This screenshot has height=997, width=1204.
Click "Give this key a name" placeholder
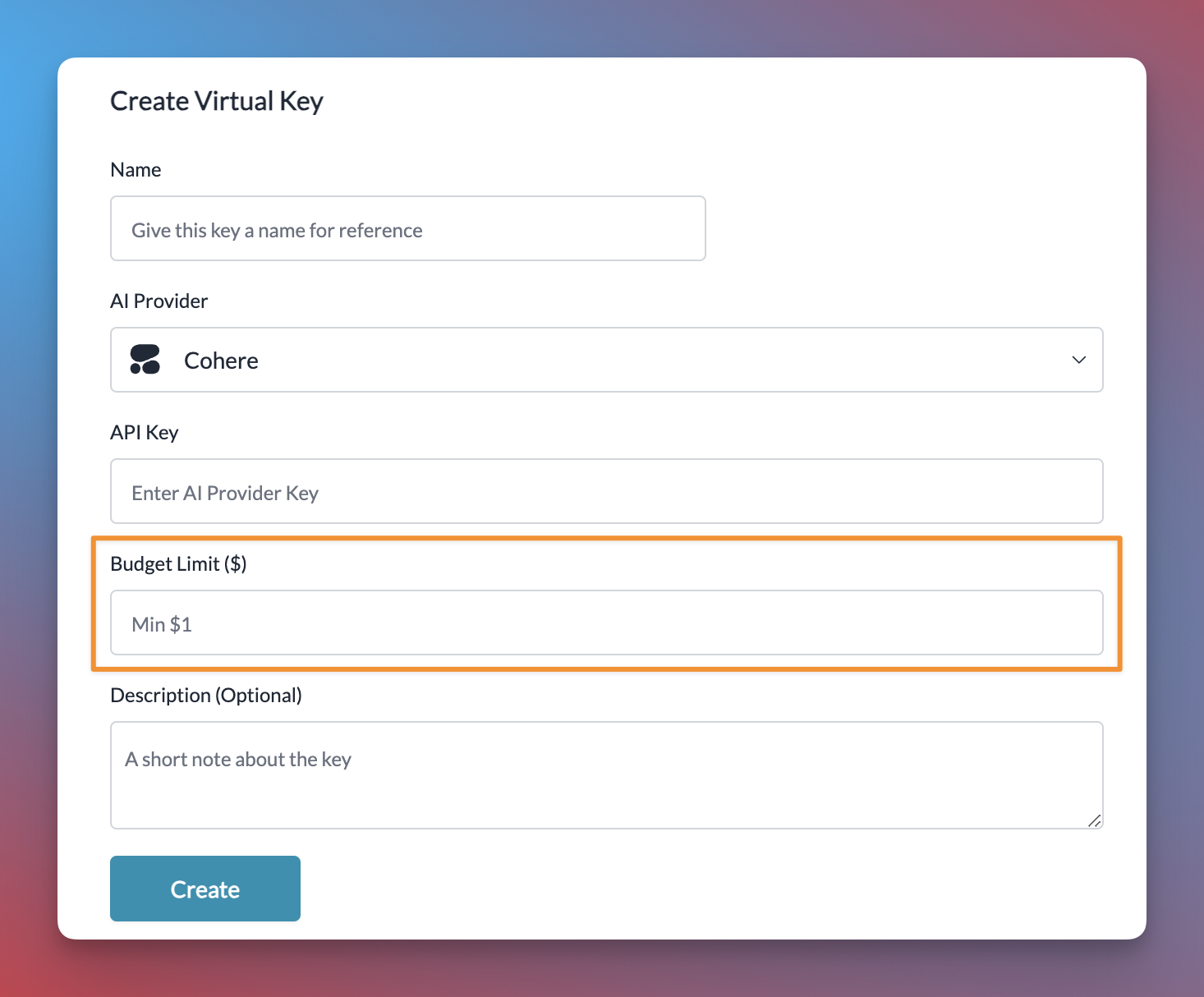[x=277, y=231]
